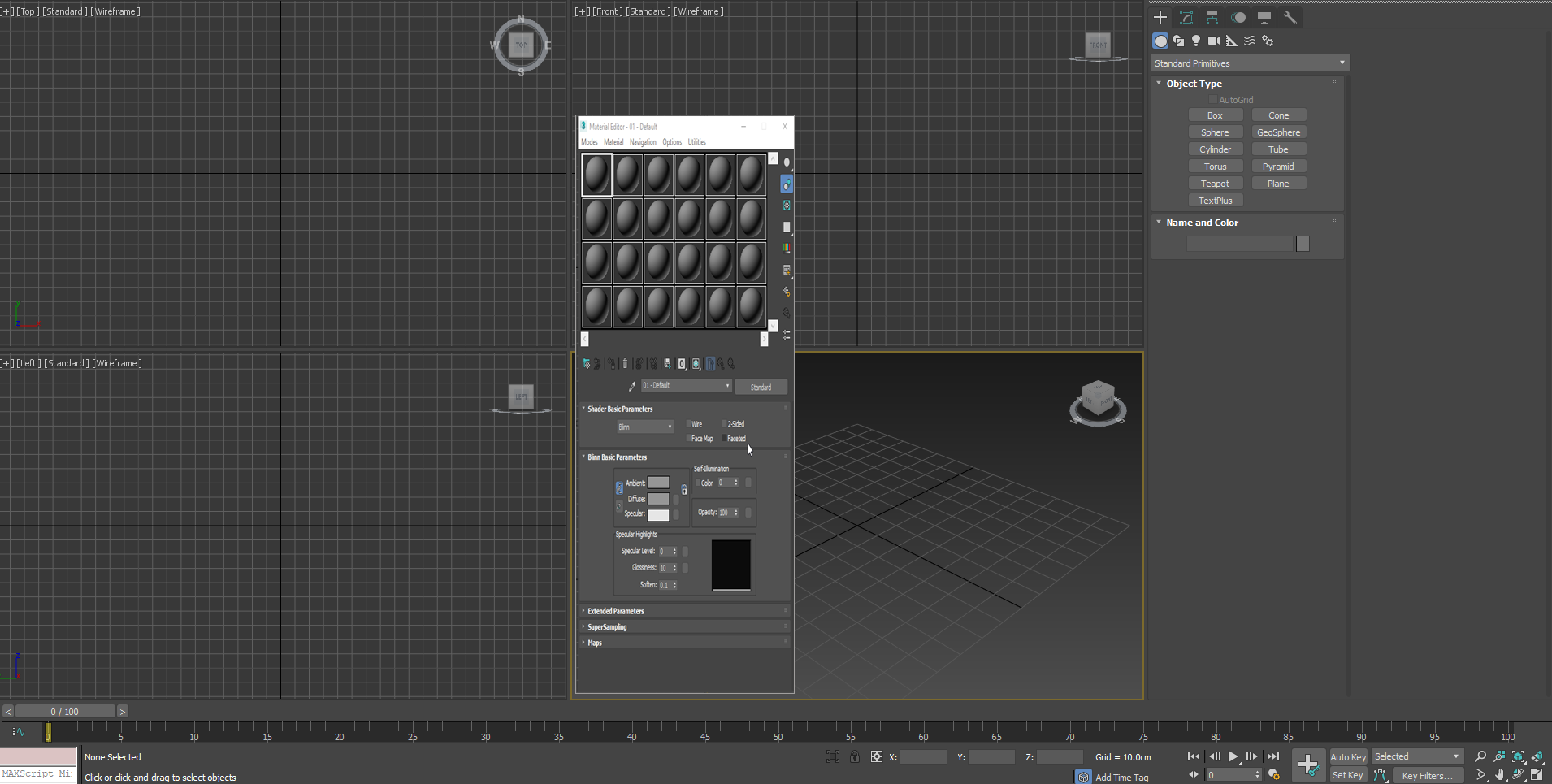Enable the Faceted checkbox
Image resolution: width=1552 pixels, height=784 pixels.
click(724, 438)
